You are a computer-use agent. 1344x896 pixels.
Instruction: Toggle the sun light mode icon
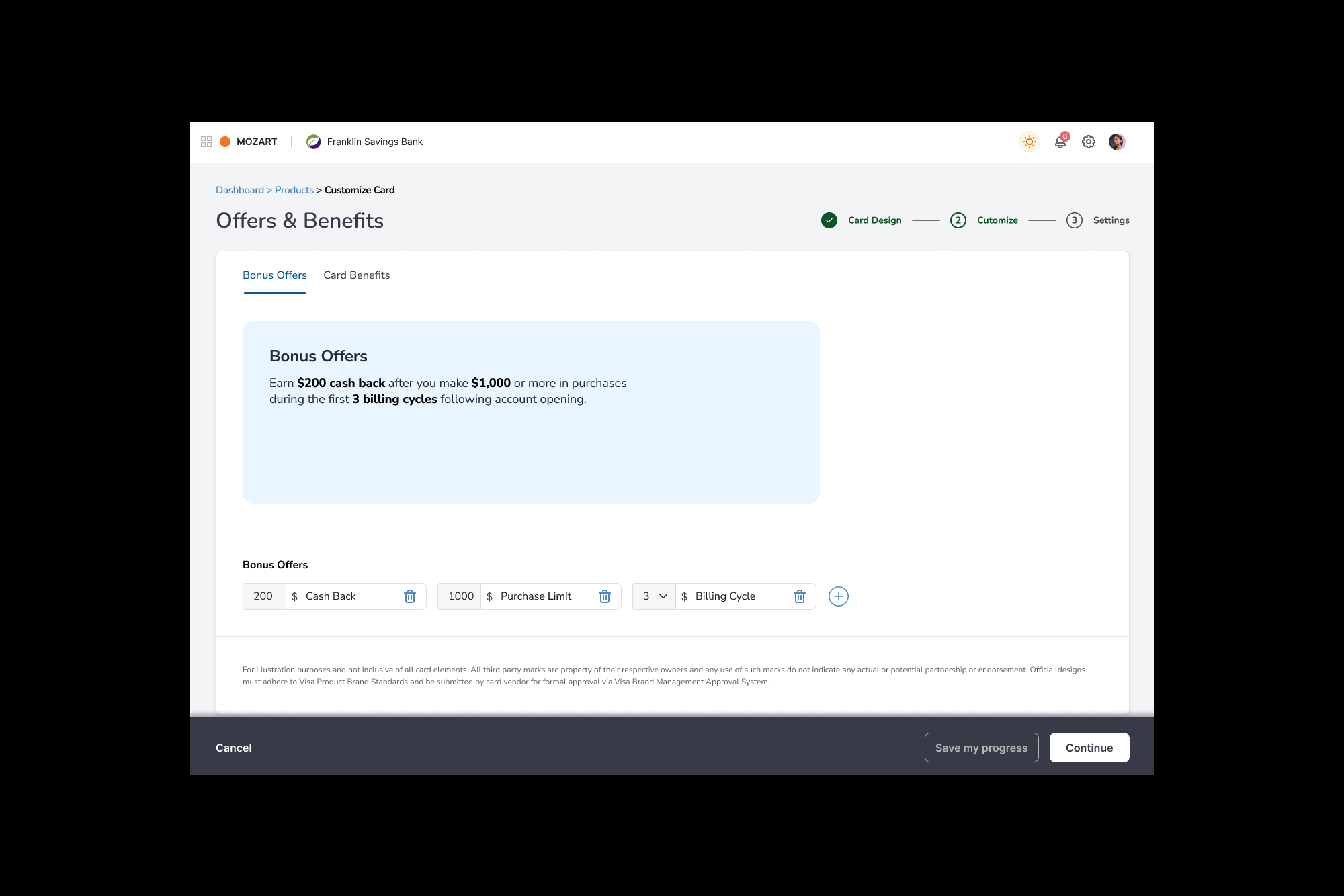[1029, 142]
